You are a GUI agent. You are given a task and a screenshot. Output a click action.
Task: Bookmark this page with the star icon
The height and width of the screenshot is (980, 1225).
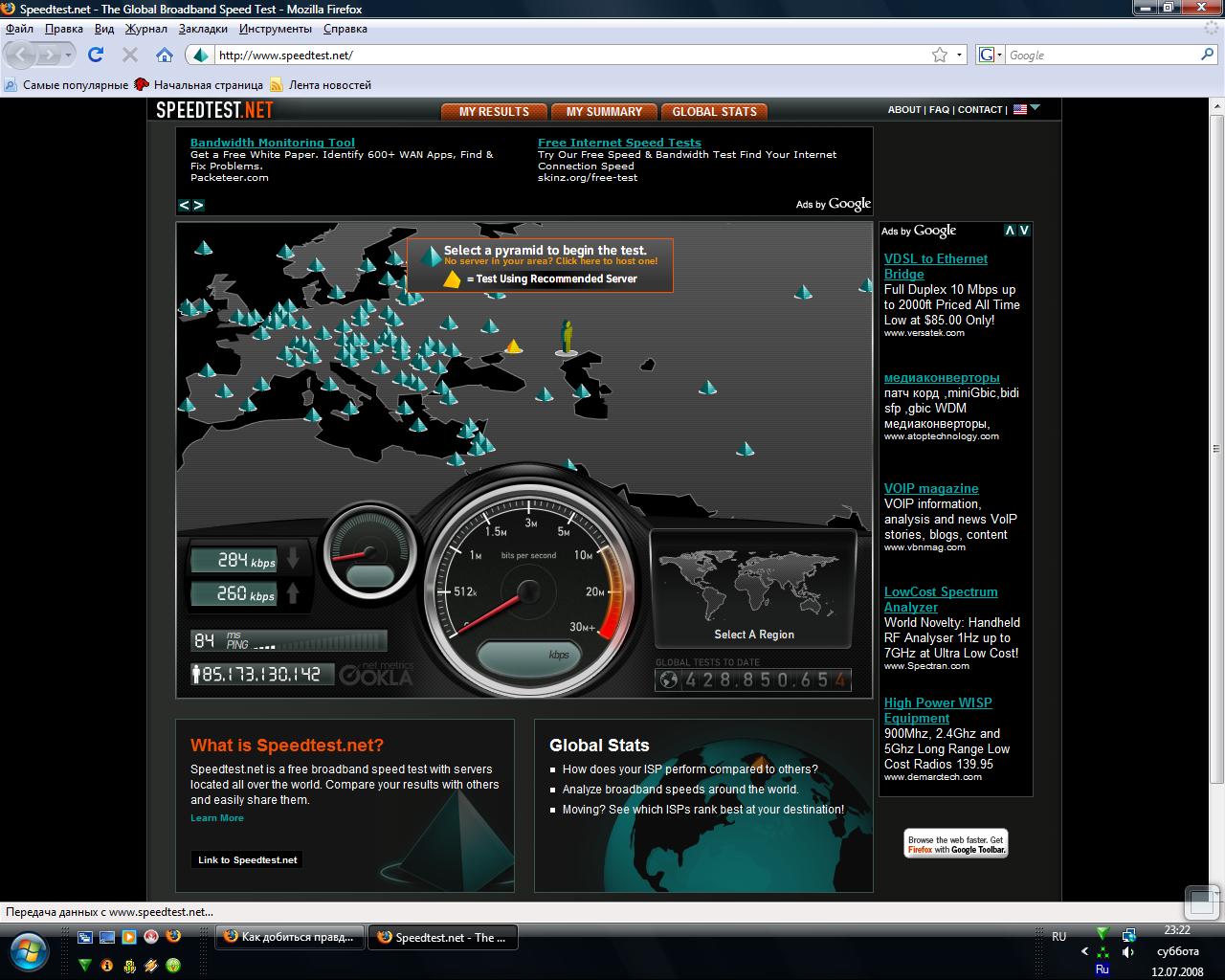point(940,55)
